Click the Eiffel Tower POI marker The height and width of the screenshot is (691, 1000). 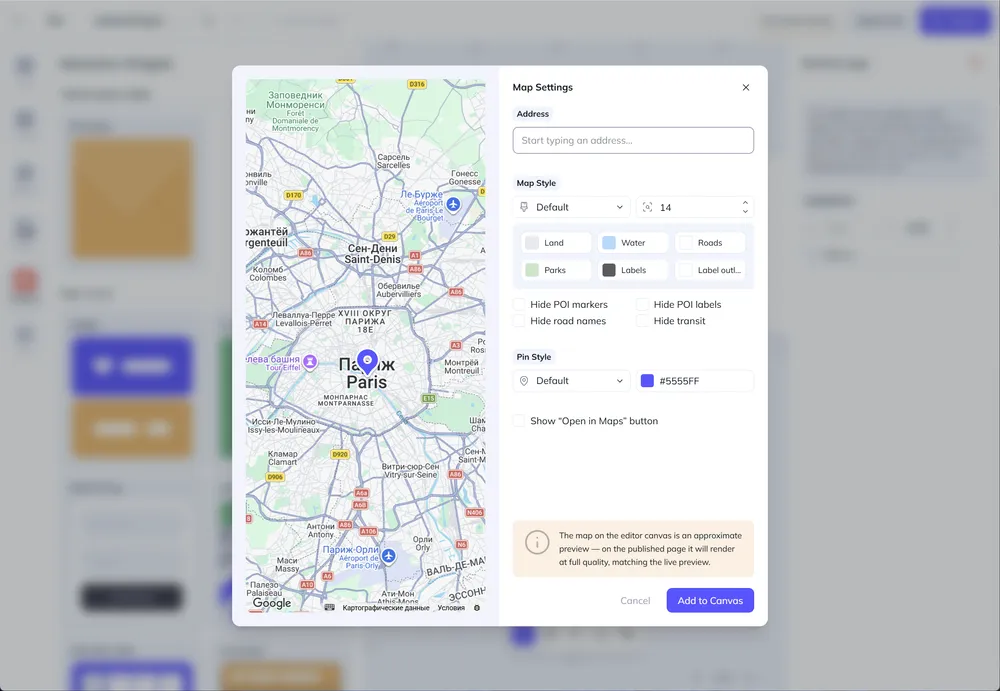click(310, 362)
